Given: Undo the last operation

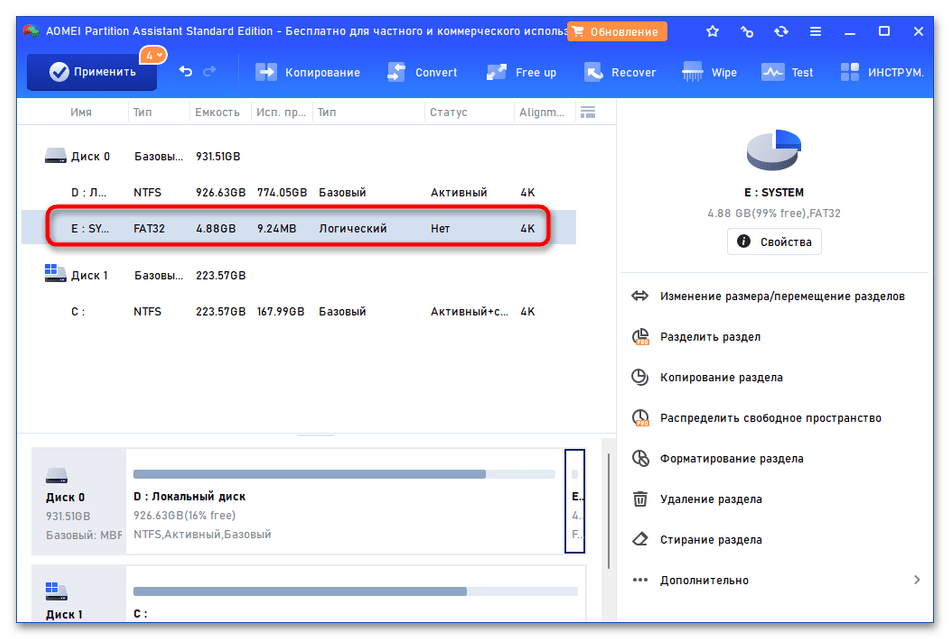Looking at the screenshot, I should pyautogui.click(x=185, y=71).
